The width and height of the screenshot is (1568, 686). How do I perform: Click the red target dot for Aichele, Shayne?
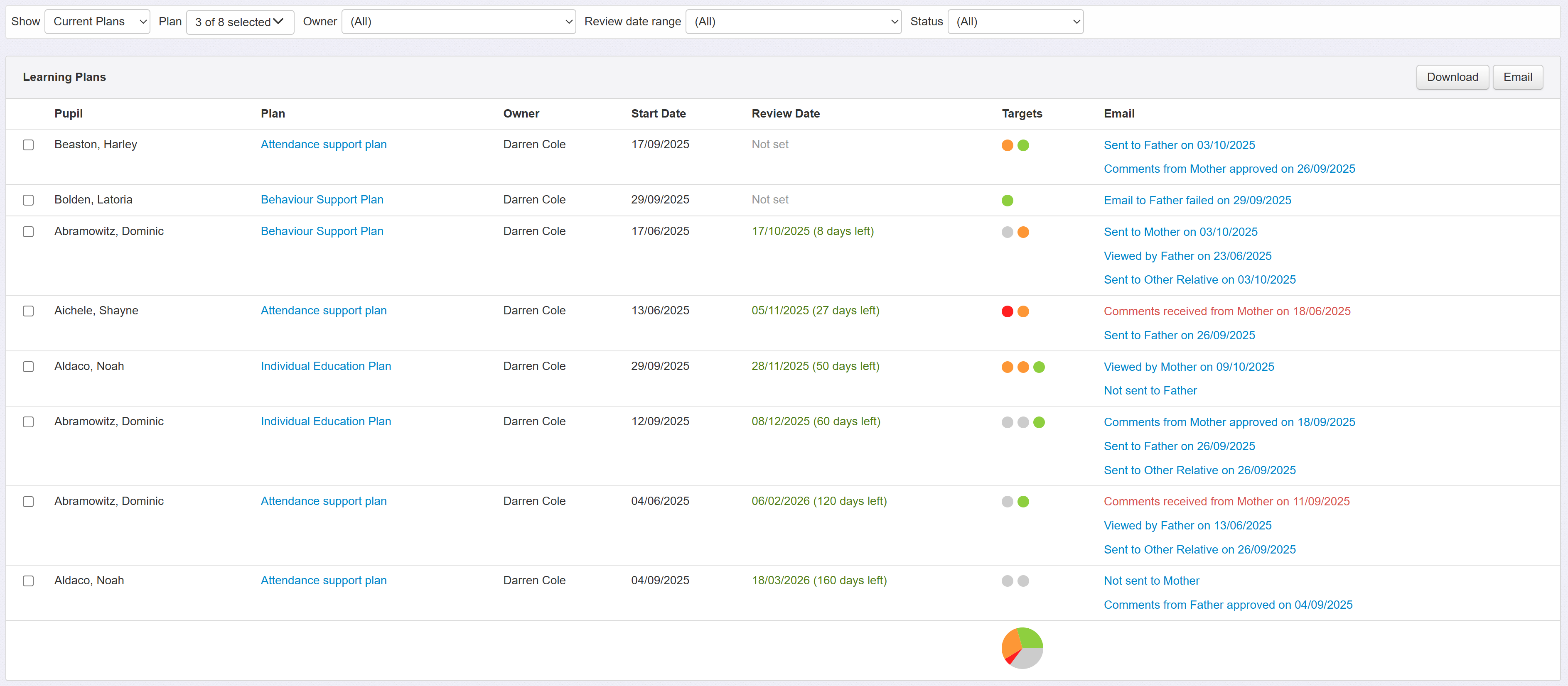pos(1007,311)
